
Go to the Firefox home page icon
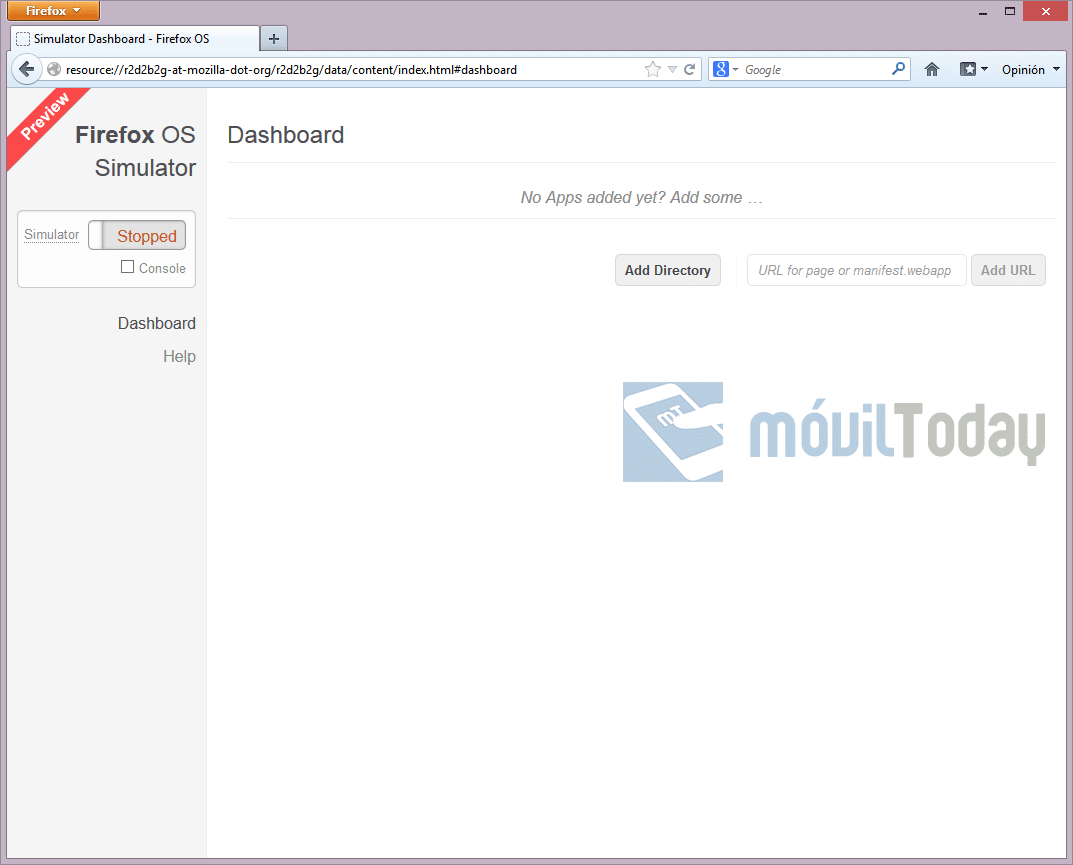(x=932, y=70)
